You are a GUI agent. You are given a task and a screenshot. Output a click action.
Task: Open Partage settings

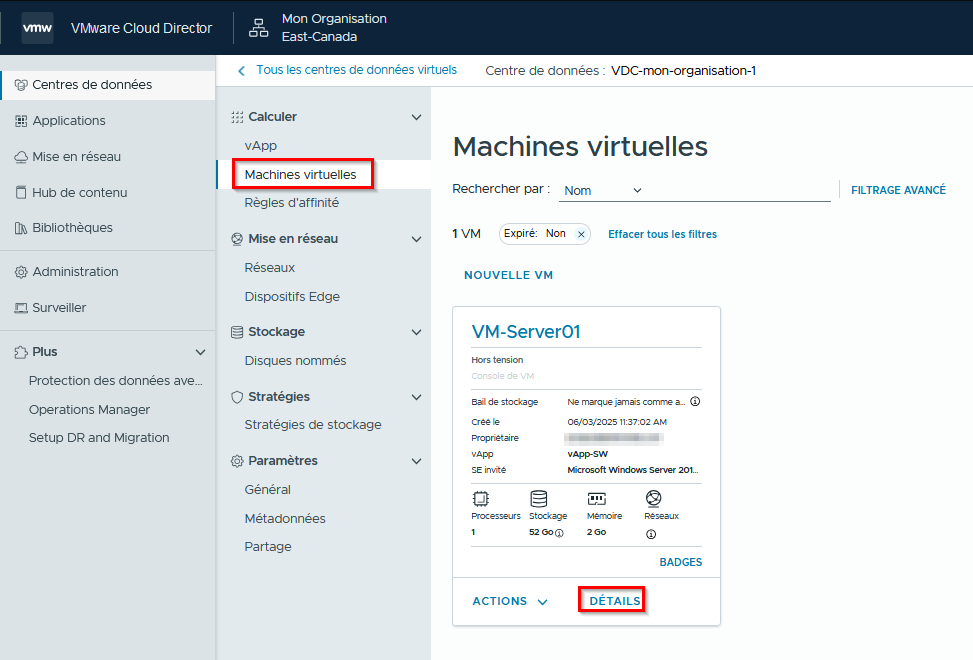pos(268,547)
